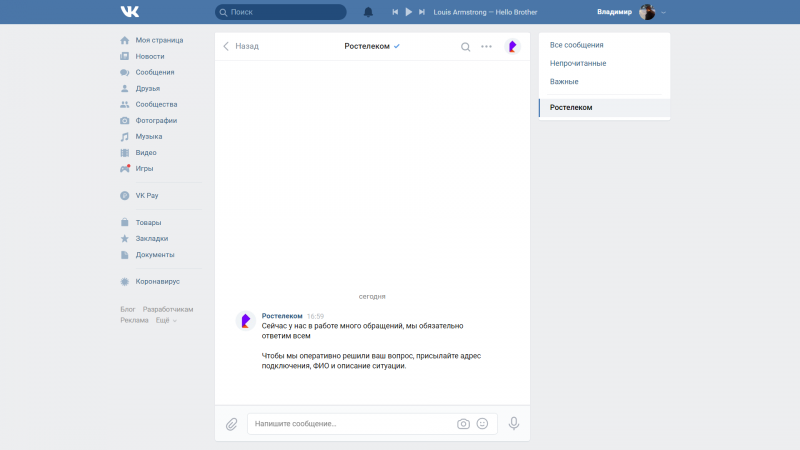Focus the Напишите сообщение input field
800x450 pixels.
point(350,424)
